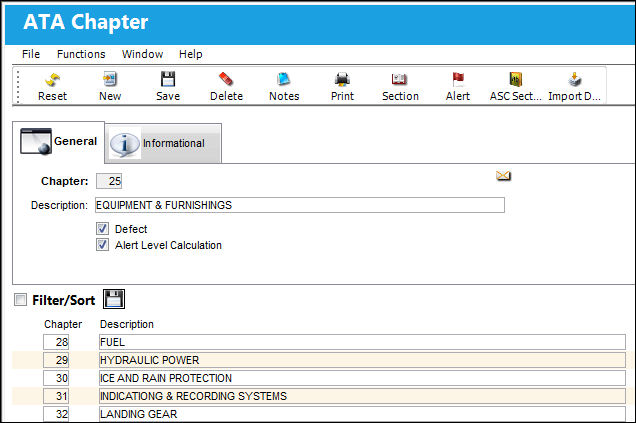Click the toolbar drag handle dots
Screen dimensions: 636x423
click(18, 86)
